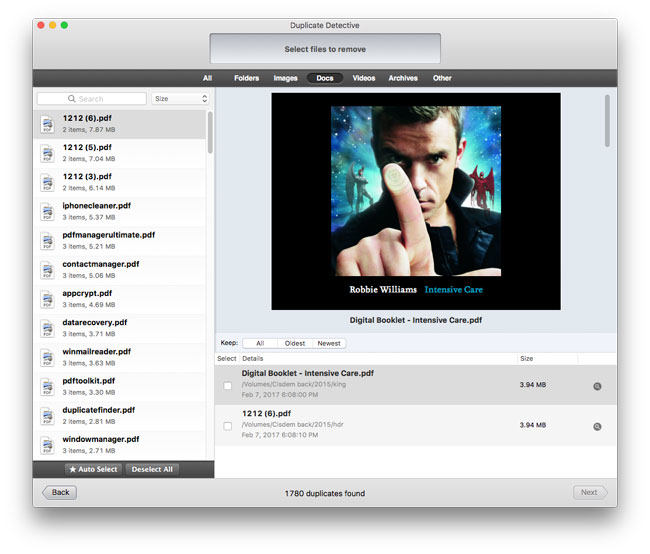Click the search magnifier icon
This screenshot has height=554, width=650.
(72, 98)
